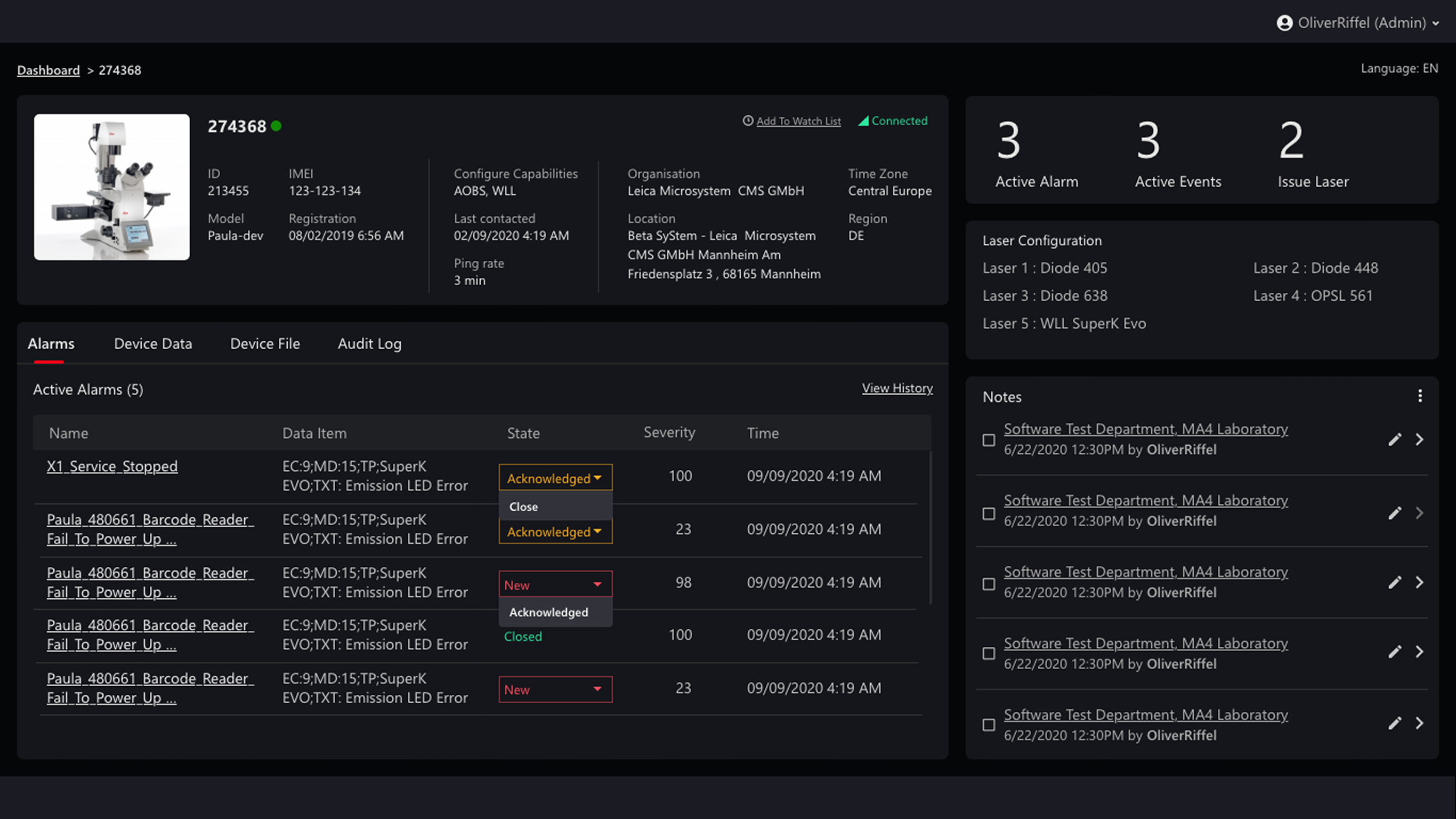This screenshot has height=819, width=1456.
Task: Check the first note's checkbox
Action: [989, 440]
